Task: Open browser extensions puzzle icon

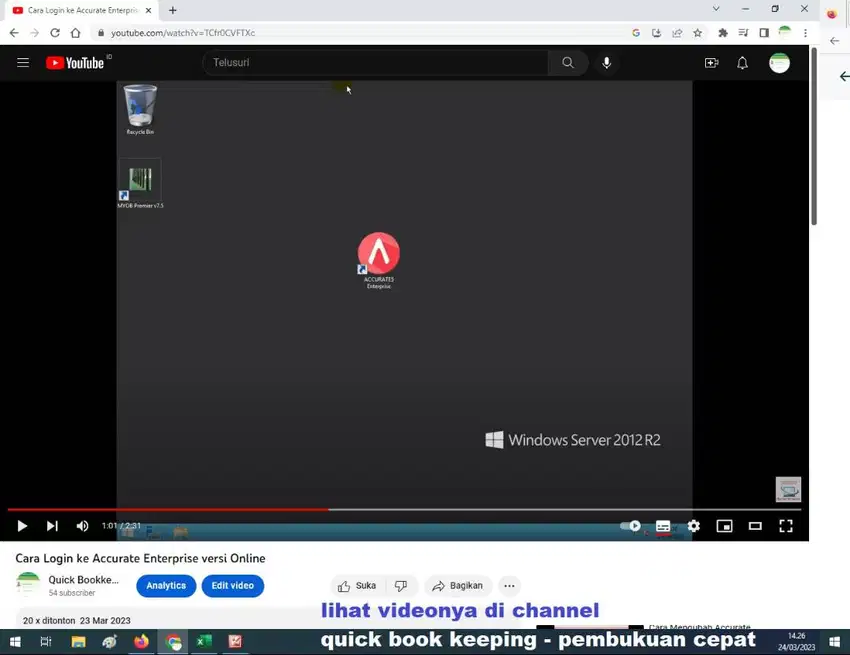Action: point(723,33)
